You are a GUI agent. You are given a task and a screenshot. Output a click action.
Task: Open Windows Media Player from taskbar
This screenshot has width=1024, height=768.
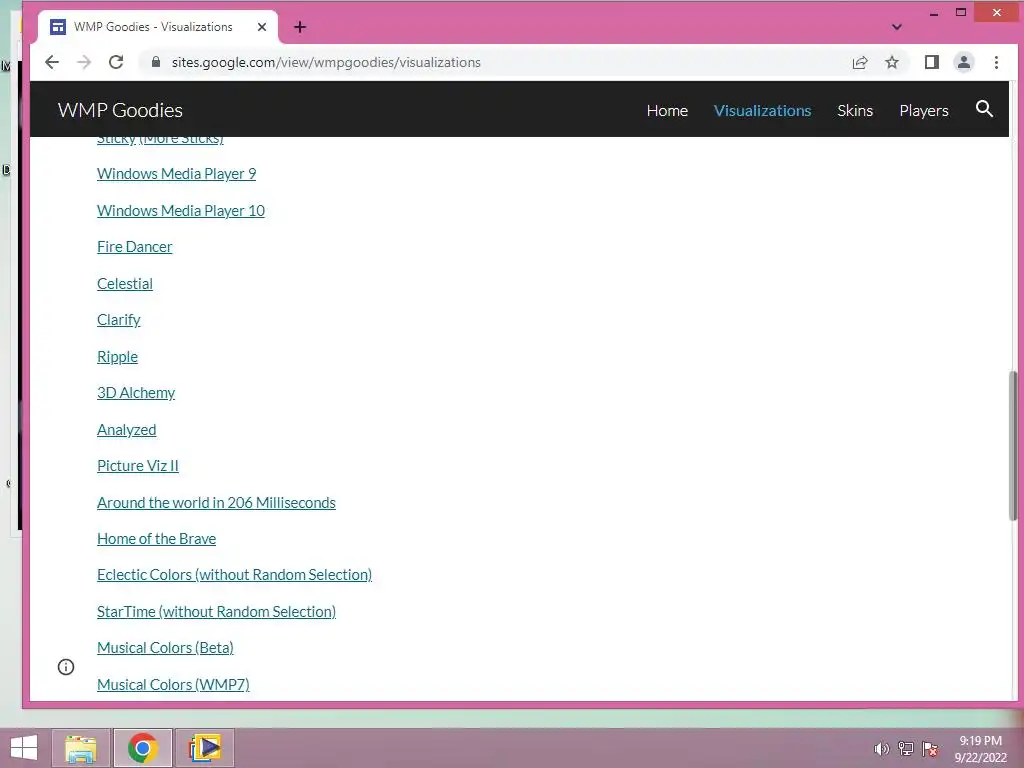(x=204, y=748)
